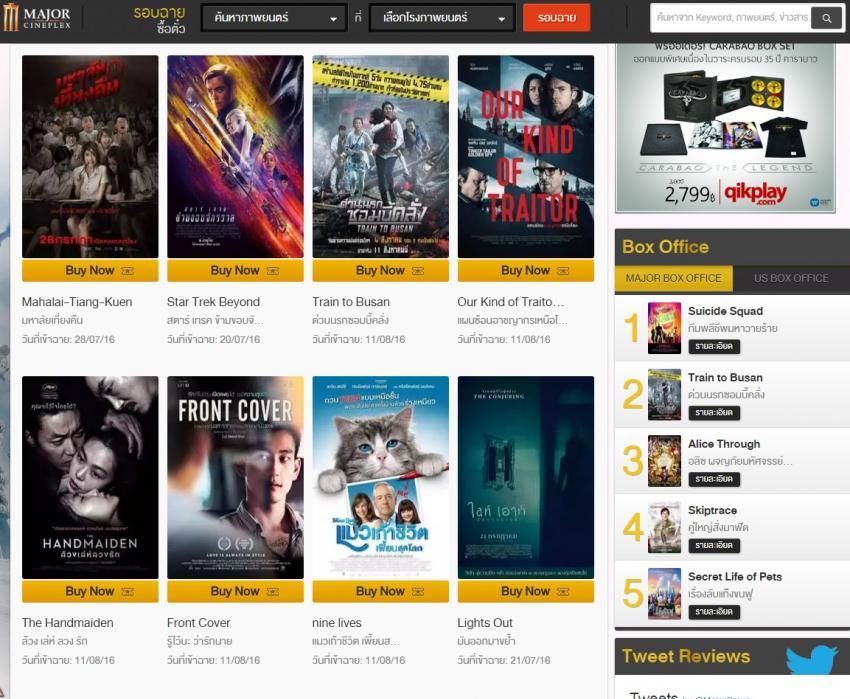
Task: Open details button for box office Train to Busan
Action: point(714,413)
